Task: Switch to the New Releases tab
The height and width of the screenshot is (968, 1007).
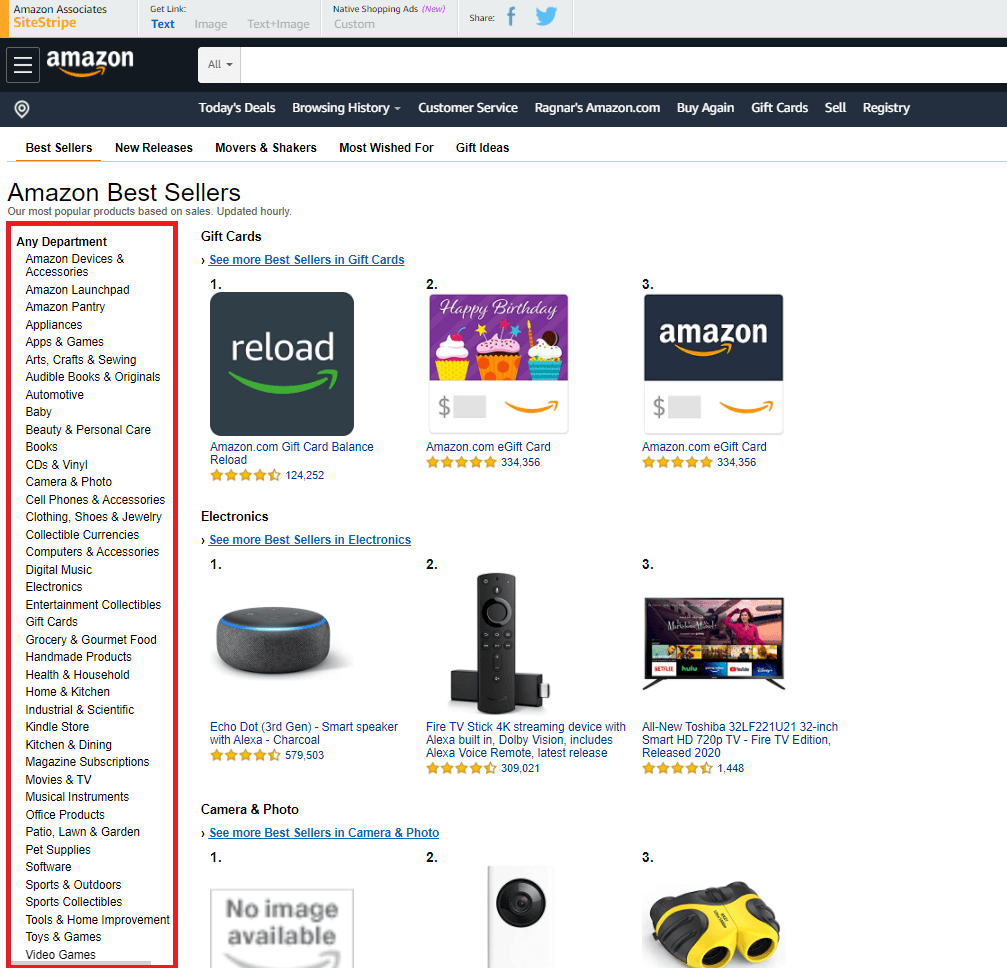Action: 153,148
